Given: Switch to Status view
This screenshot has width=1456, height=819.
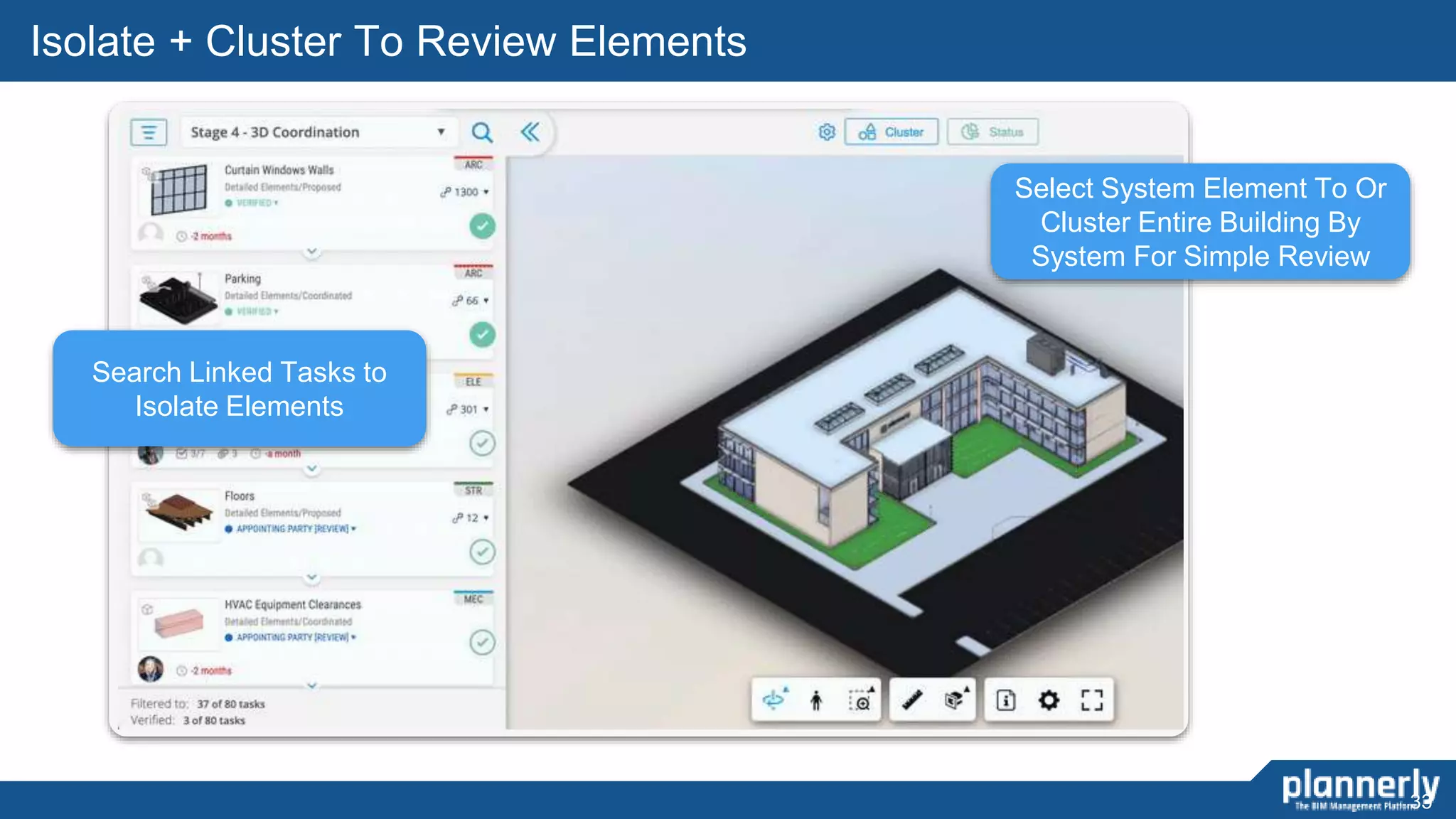Looking at the screenshot, I should pos(992,132).
